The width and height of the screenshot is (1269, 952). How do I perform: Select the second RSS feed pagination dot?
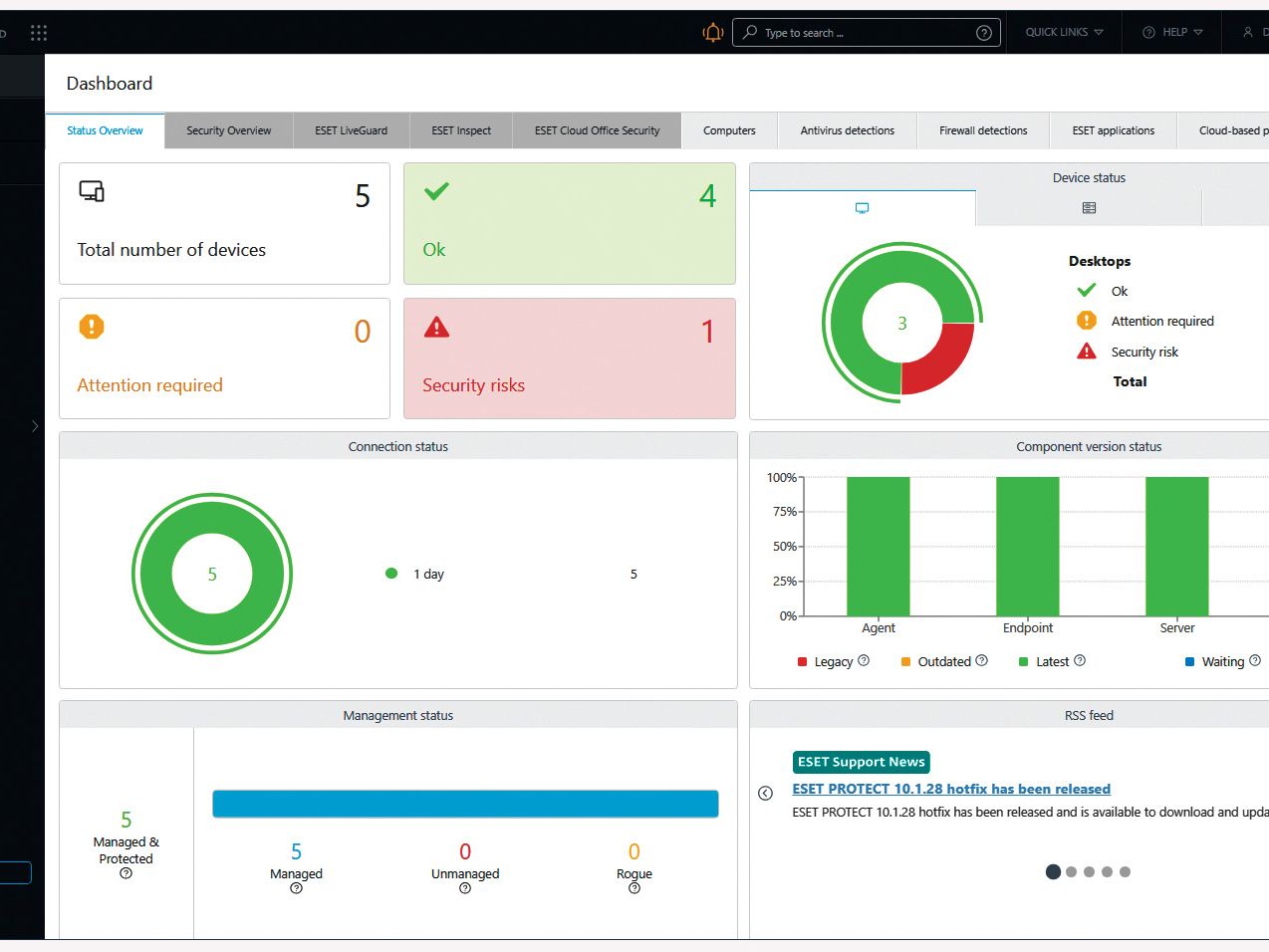click(x=1071, y=871)
